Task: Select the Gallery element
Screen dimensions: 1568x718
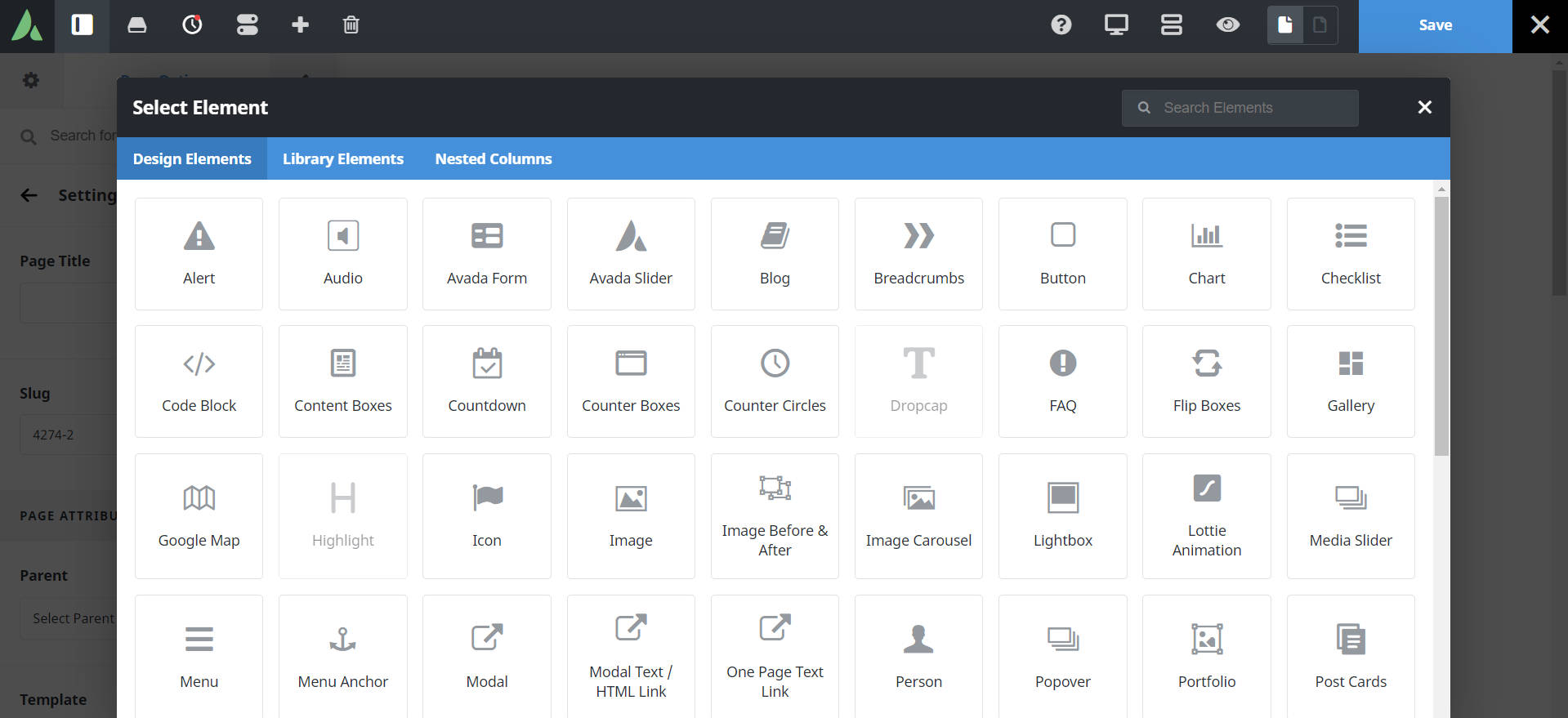Action: 1351,381
